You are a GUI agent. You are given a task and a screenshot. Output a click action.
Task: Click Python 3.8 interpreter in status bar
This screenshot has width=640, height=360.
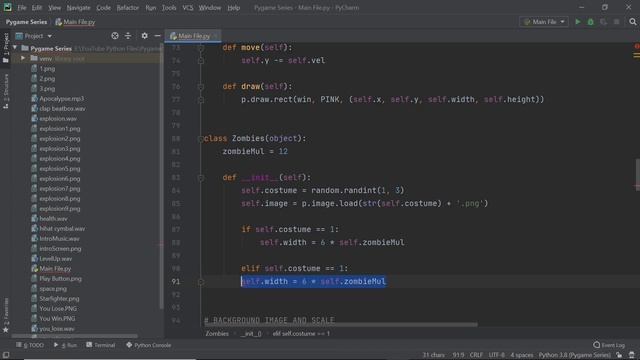click(574, 355)
